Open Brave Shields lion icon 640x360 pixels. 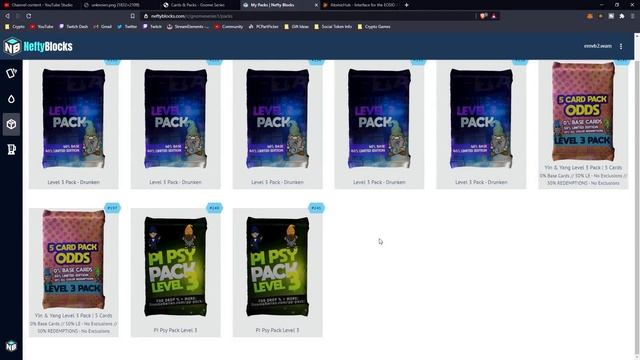483,16
